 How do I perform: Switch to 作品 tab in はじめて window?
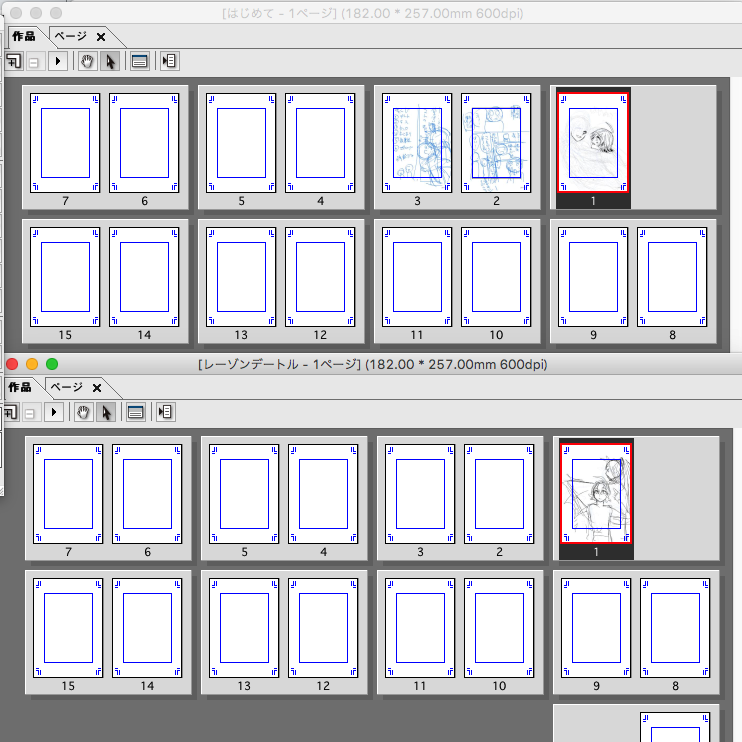(x=24, y=36)
